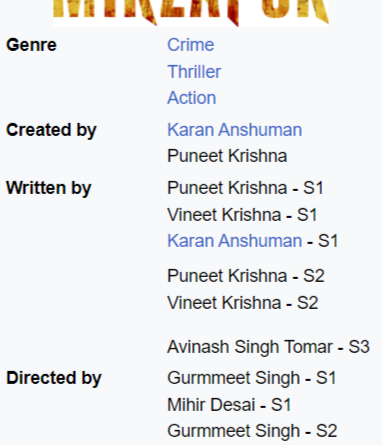
Task: Click the Directed by label
Action: [x=54, y=378]
